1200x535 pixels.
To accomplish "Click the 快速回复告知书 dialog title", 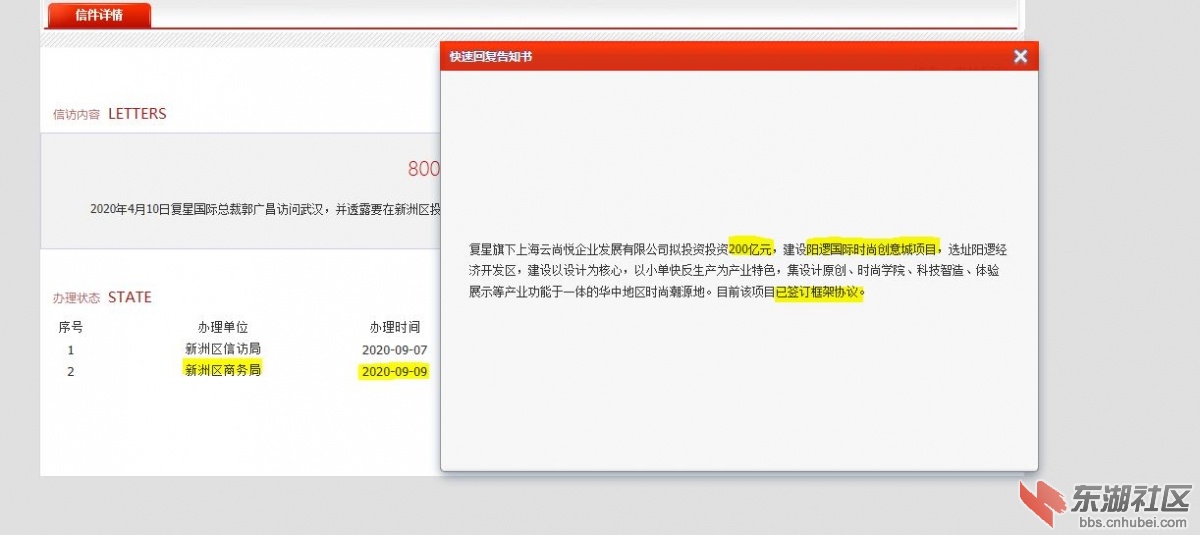I will 491,57.
